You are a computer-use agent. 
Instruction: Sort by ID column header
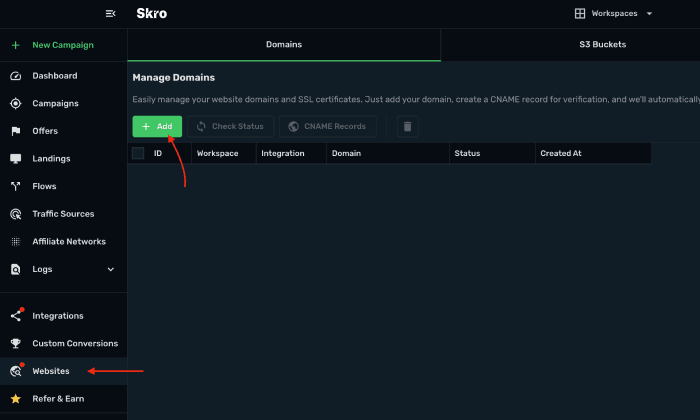pos(158,154)
